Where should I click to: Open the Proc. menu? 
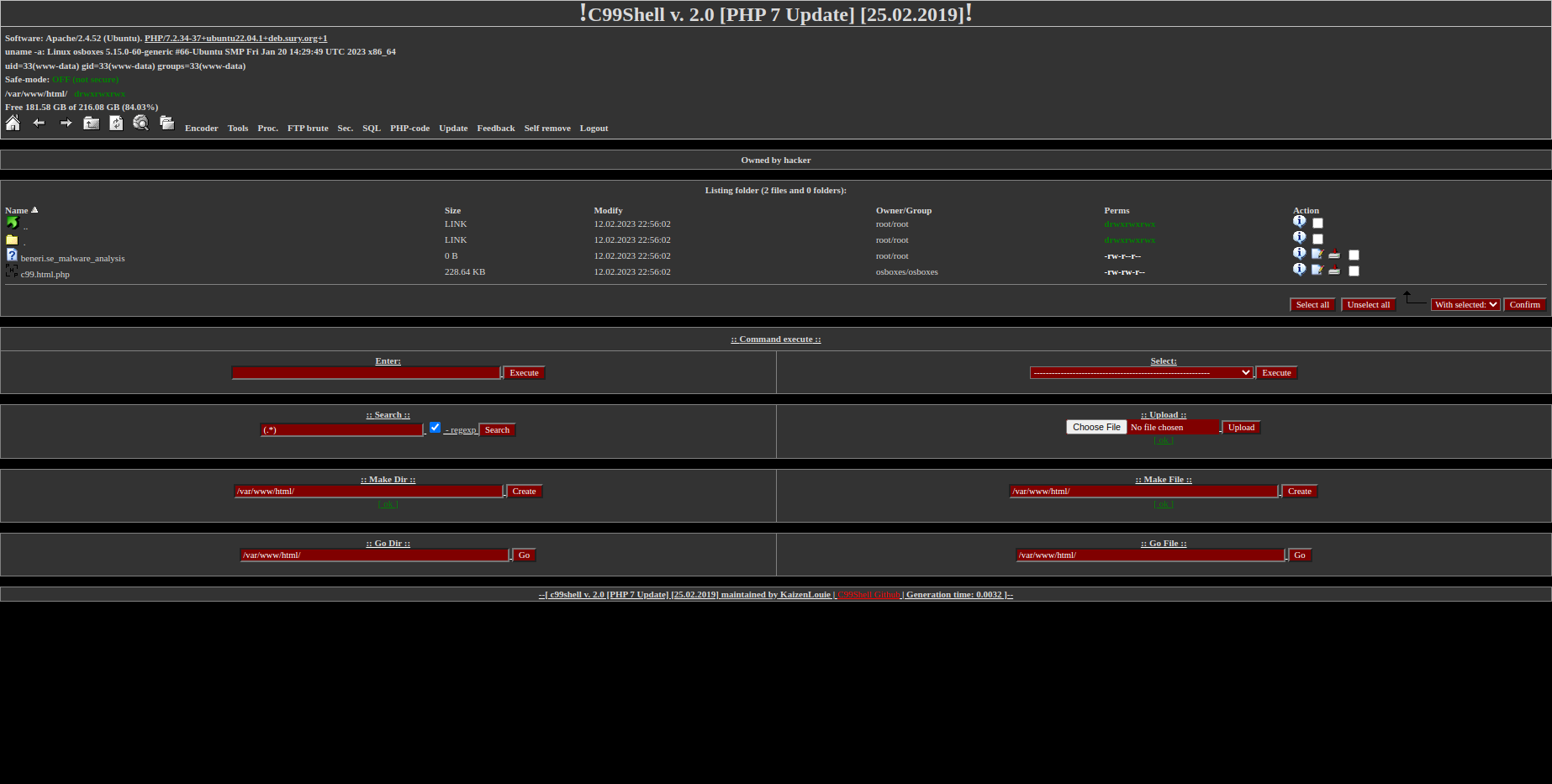coord(268,129)
